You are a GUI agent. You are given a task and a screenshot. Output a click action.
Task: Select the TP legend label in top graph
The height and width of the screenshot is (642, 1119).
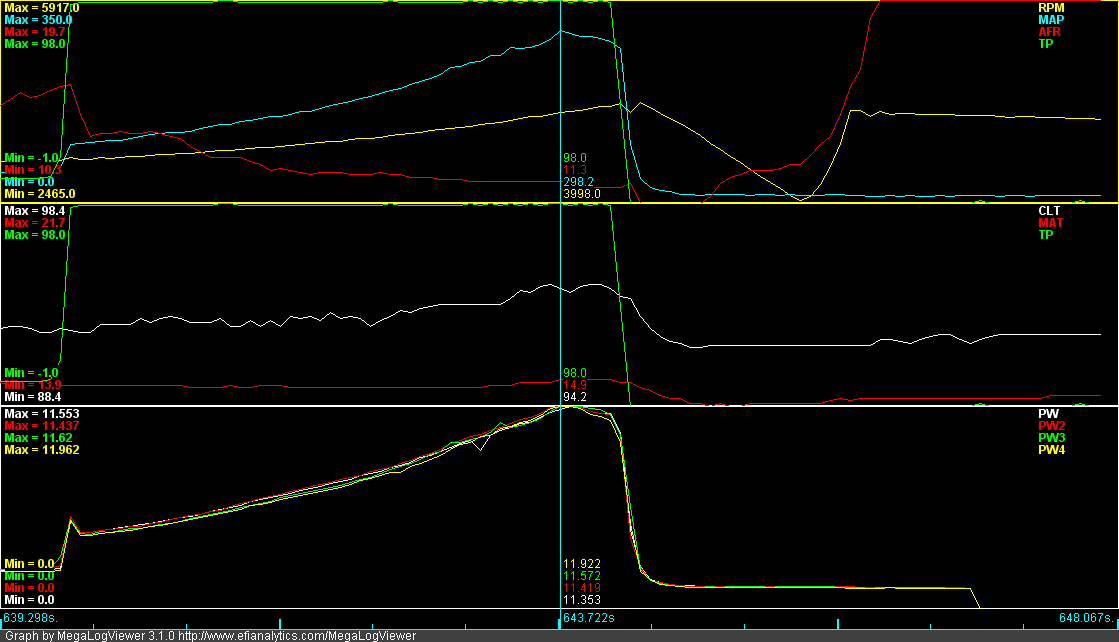[x=1046, y=44]
